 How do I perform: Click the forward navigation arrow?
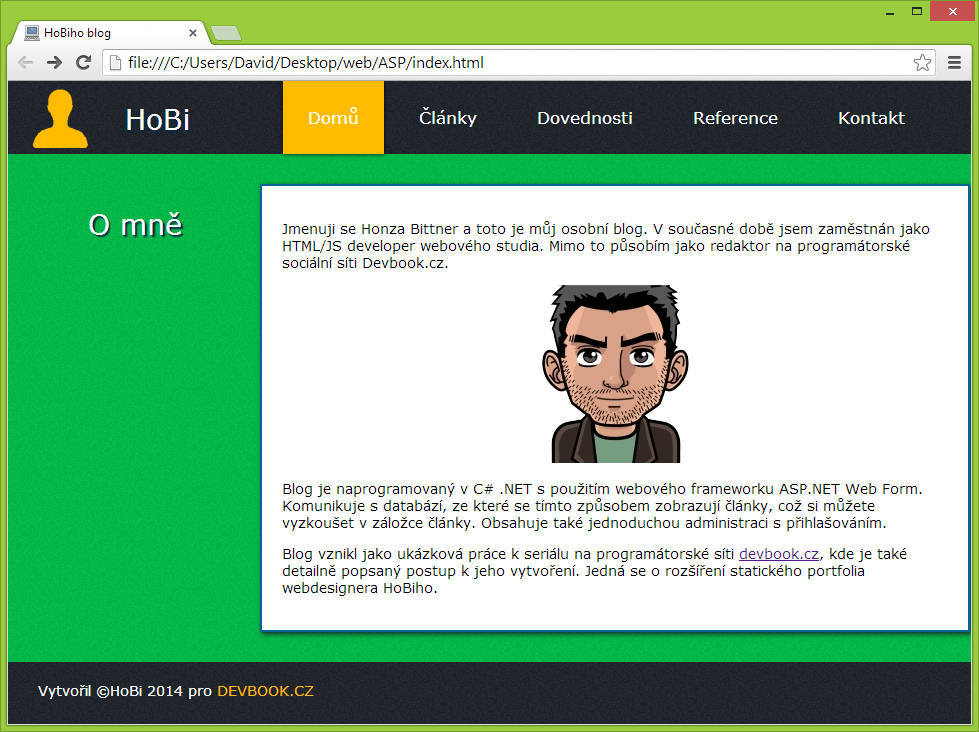(54, 62)
